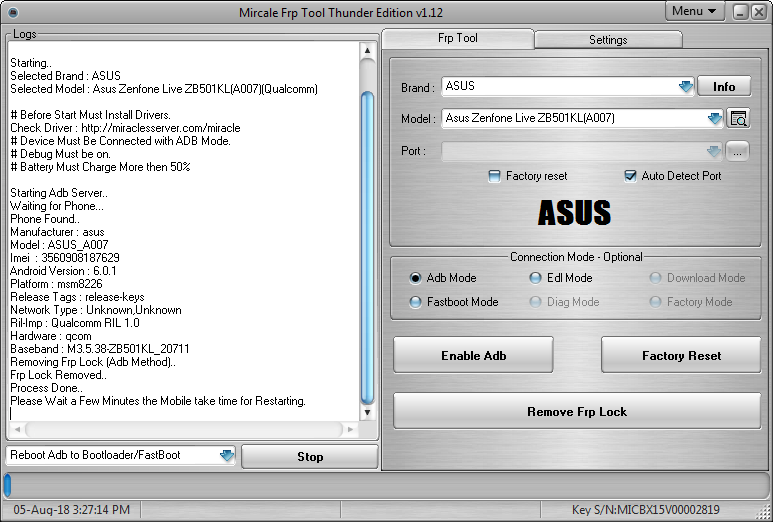Minimize the Miracle Frp Tool window
Screen dimensions: 773x522
tap(740, 12)
